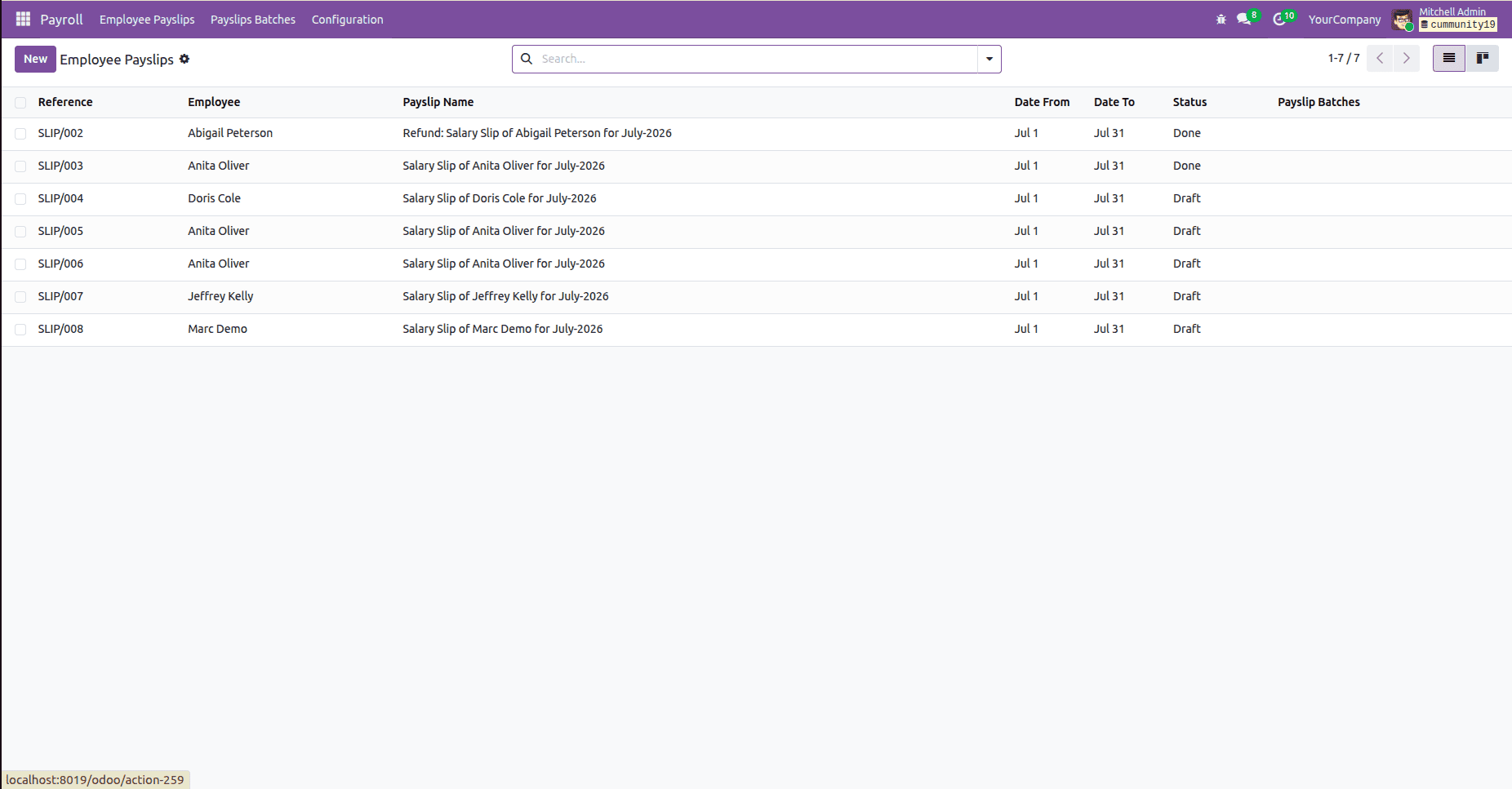This screenshot has height=789, width=1512.
Task: Sort by Reference column header
Action: point(65,102)
